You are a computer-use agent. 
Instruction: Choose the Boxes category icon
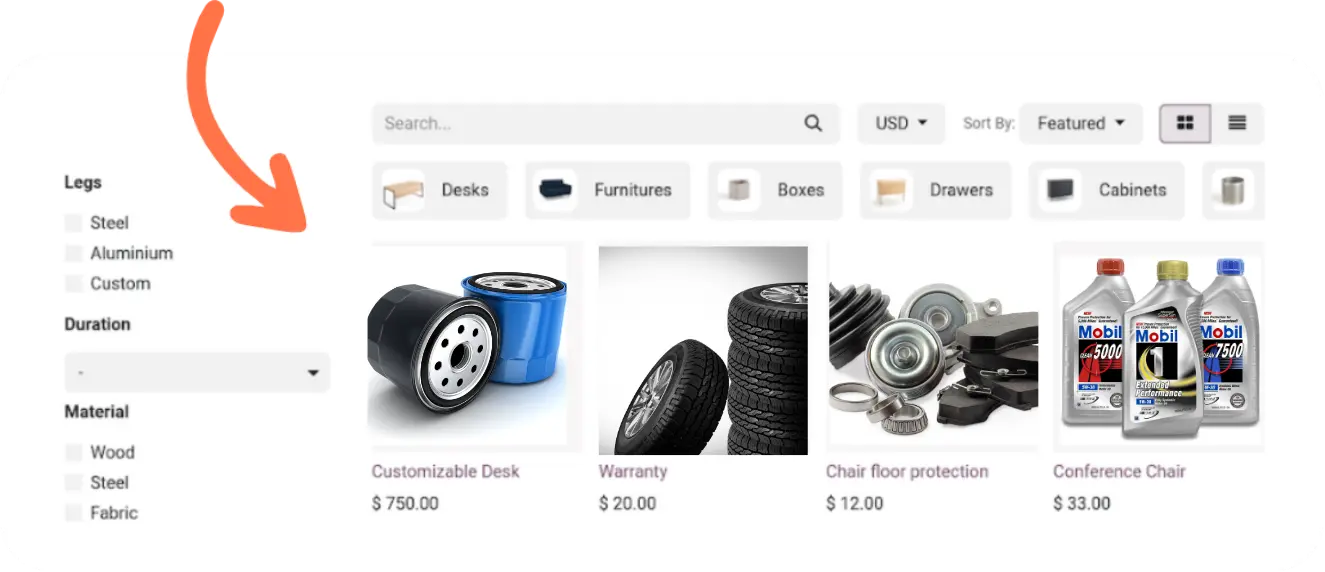(739, 190)
